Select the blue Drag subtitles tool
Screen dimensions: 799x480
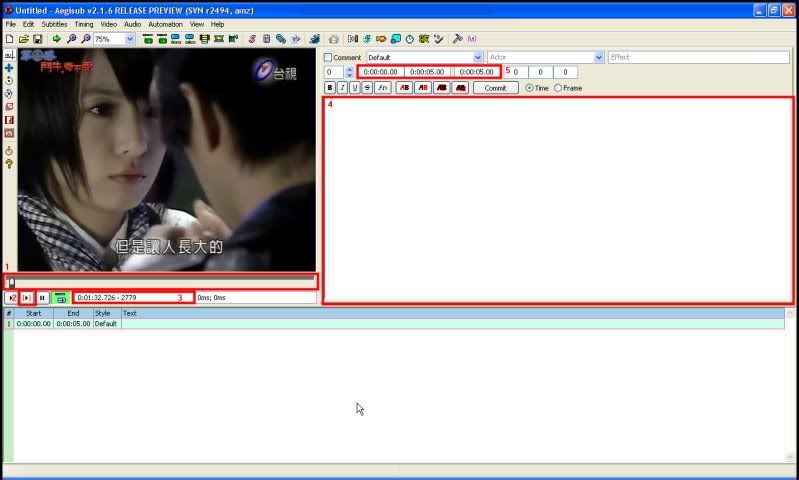9,68
